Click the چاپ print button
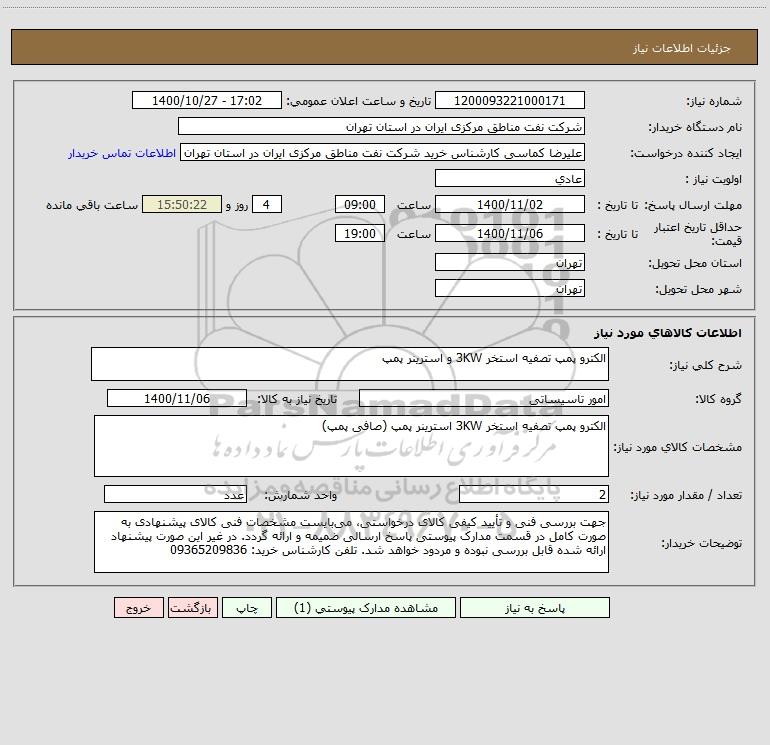The image size is (770, 745). pyautogui.click(x=247, y=608)
